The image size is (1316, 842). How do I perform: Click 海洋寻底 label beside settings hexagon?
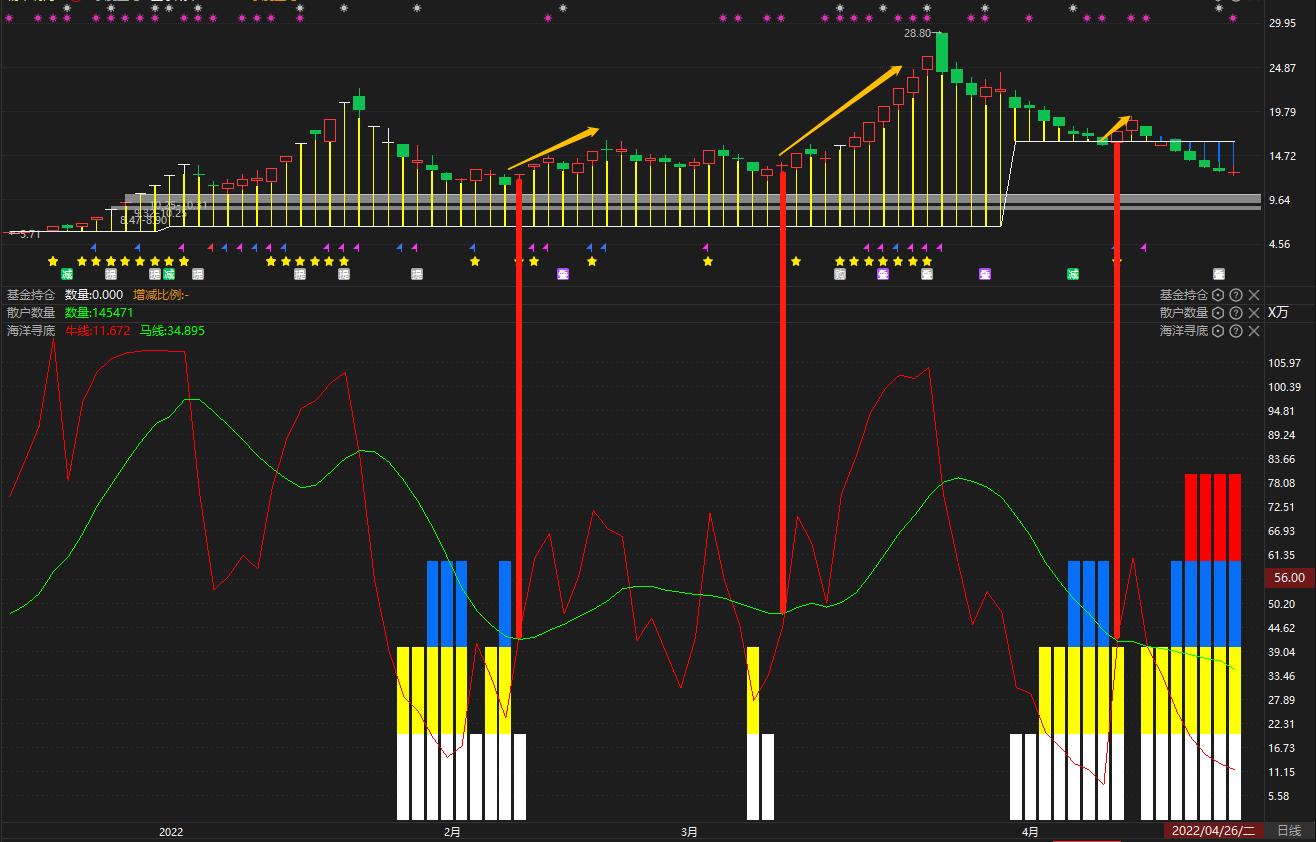(x=1184, y=331)
